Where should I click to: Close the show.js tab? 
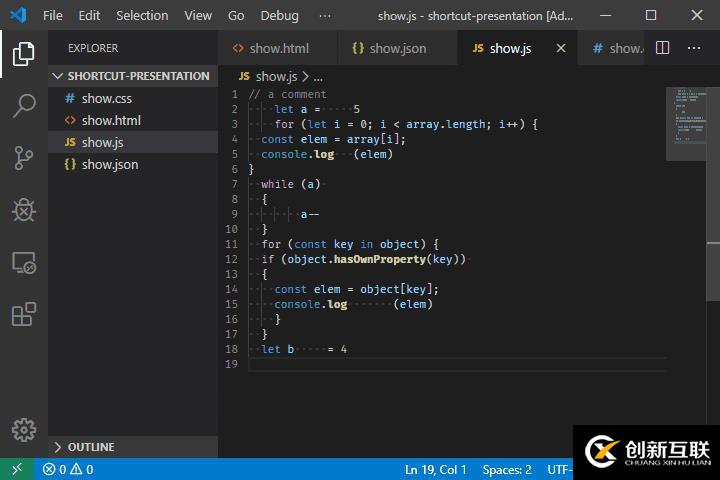pos(561,48)
